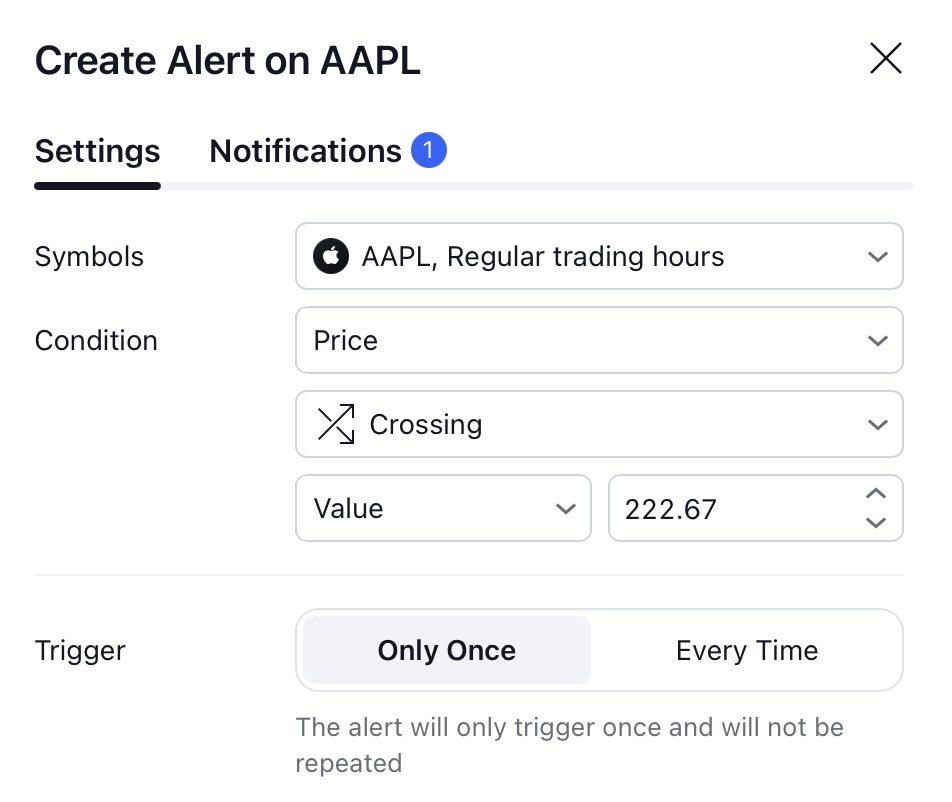952x802 pixels.
Task: Decrease price value with down arrow
Action: [x=876, y=522]
